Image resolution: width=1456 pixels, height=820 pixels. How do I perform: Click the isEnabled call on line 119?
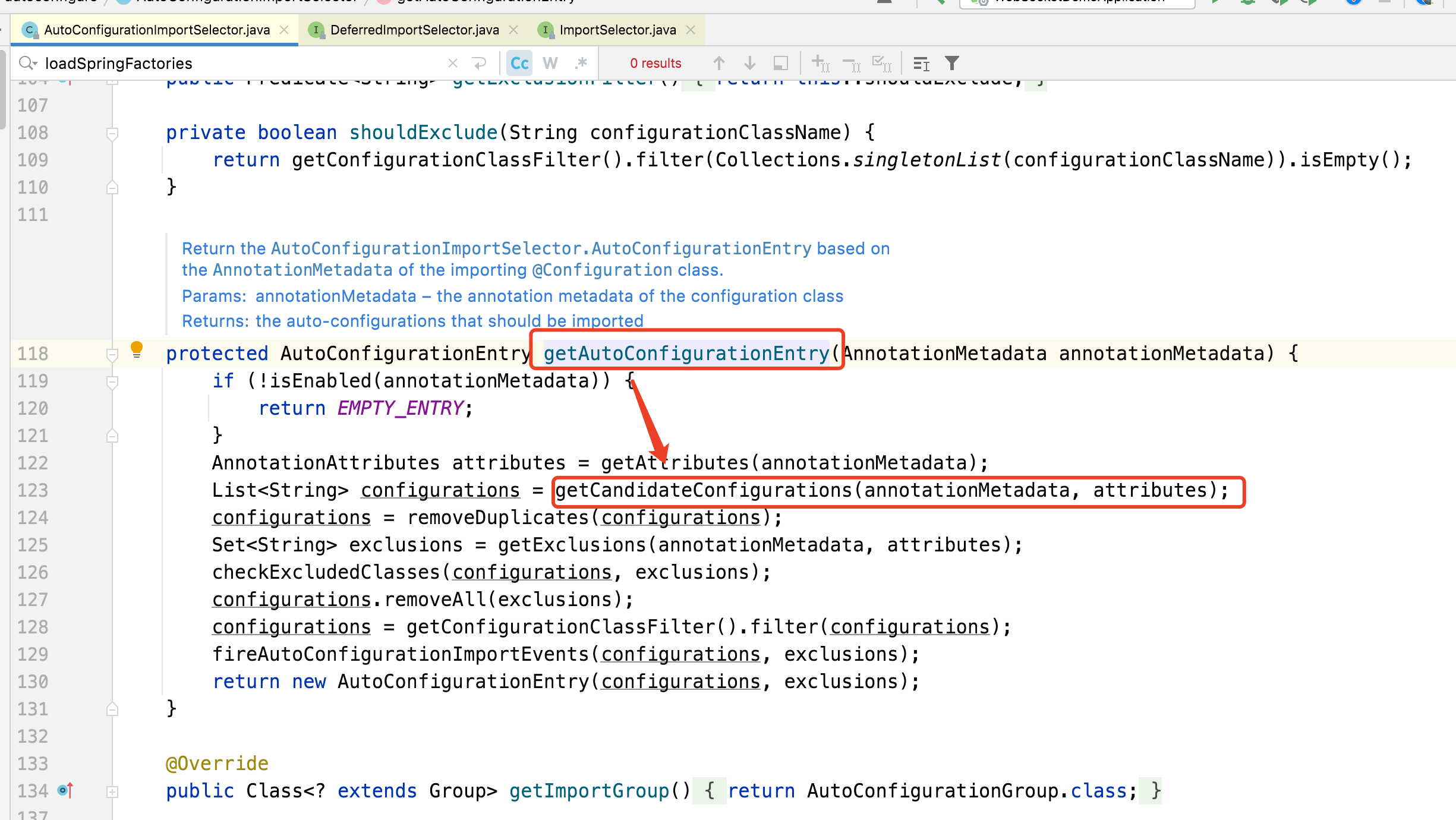[x=320, y=381]
